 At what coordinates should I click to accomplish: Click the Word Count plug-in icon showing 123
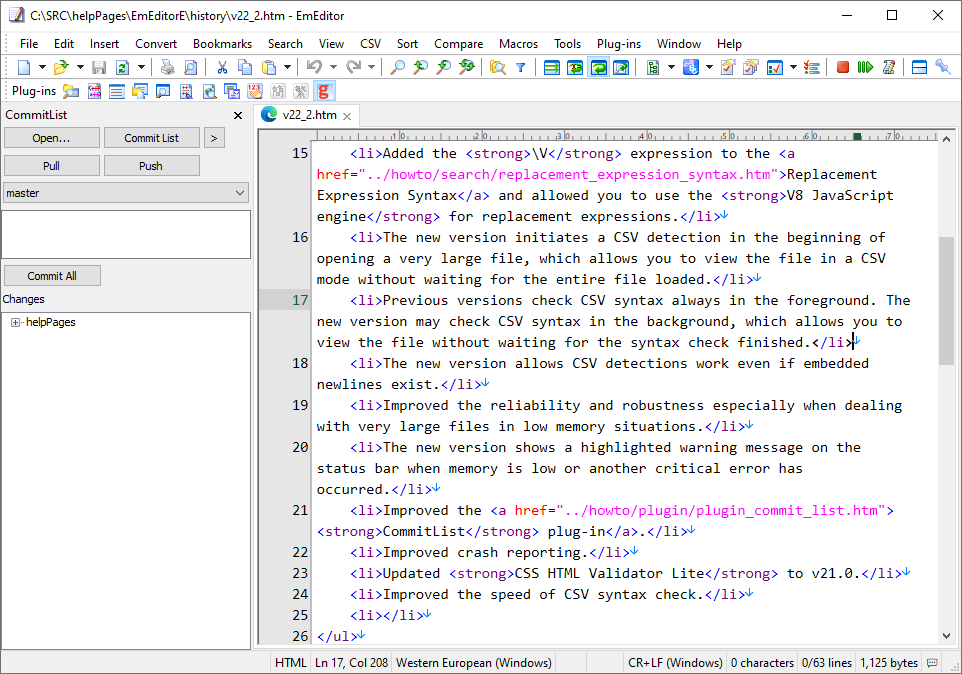coord(255,91)
